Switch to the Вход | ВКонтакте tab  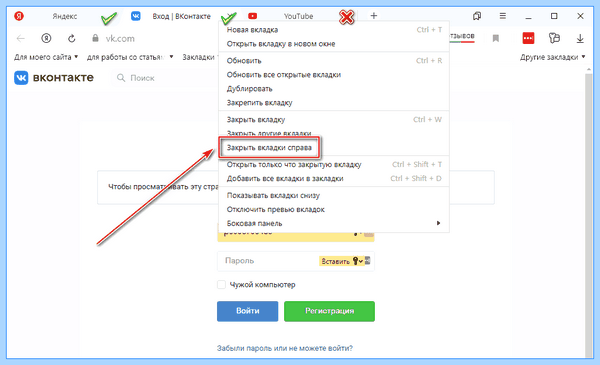click(x=181, y=16)
